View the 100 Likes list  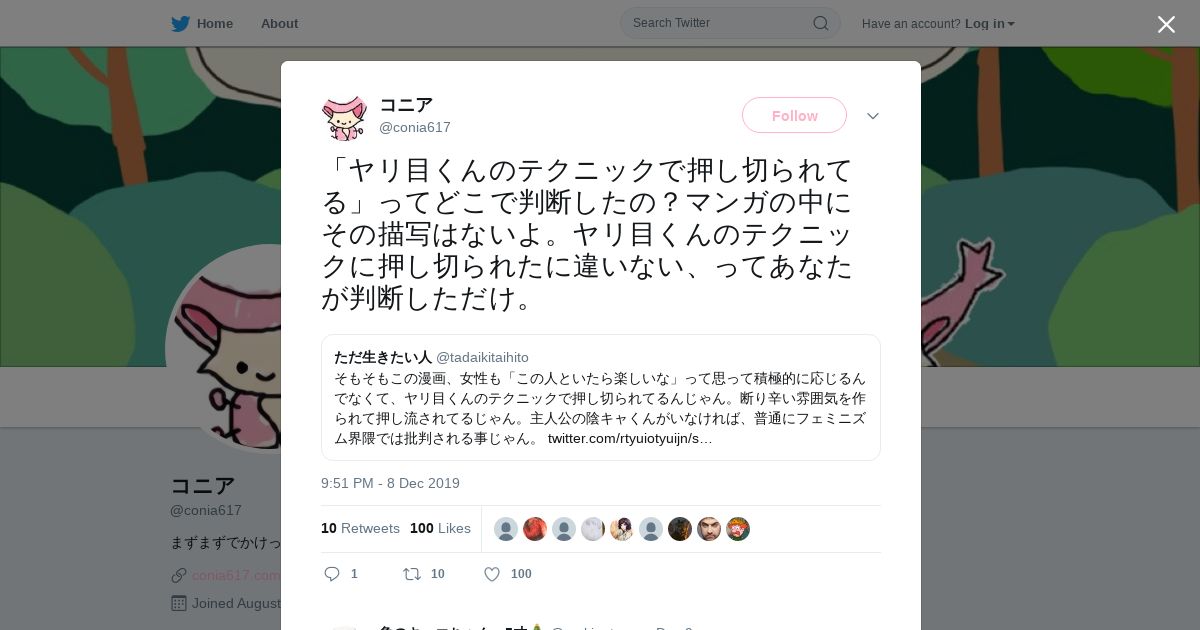click(x=440, y=528)
